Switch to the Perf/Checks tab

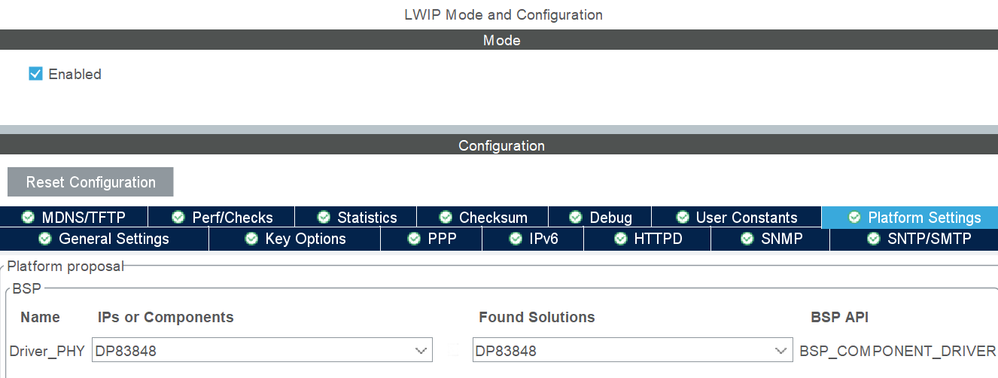click(221, 217)
